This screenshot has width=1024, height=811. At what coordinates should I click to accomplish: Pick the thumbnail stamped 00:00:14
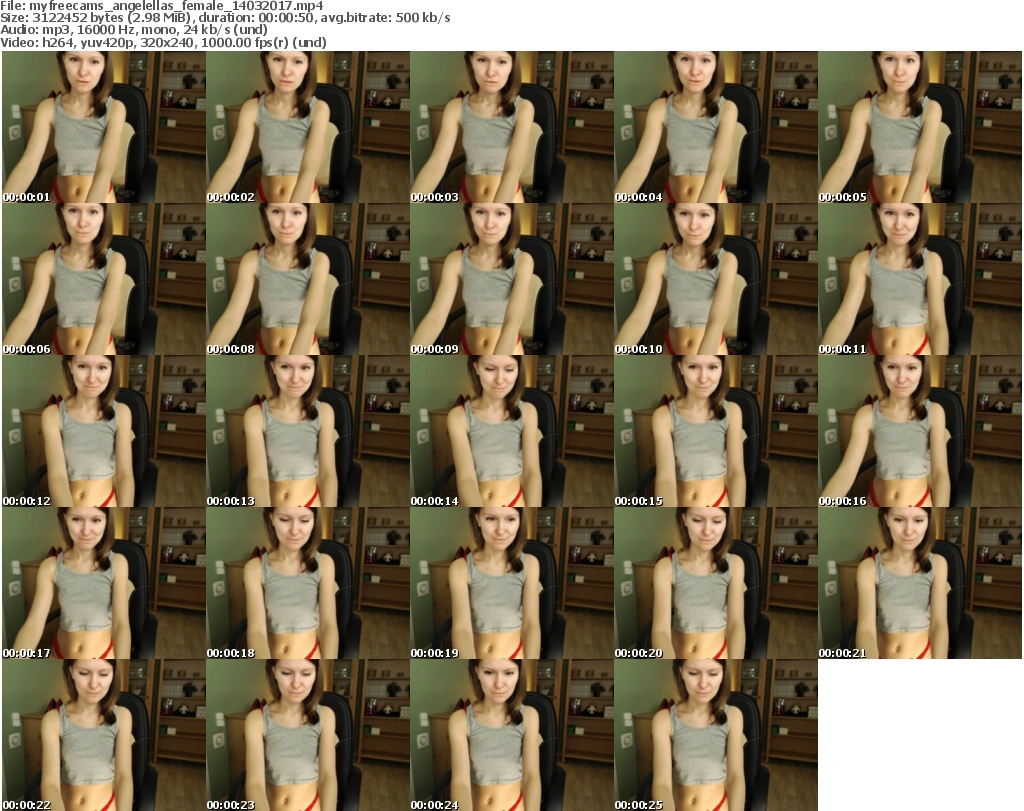click(512, 432)
